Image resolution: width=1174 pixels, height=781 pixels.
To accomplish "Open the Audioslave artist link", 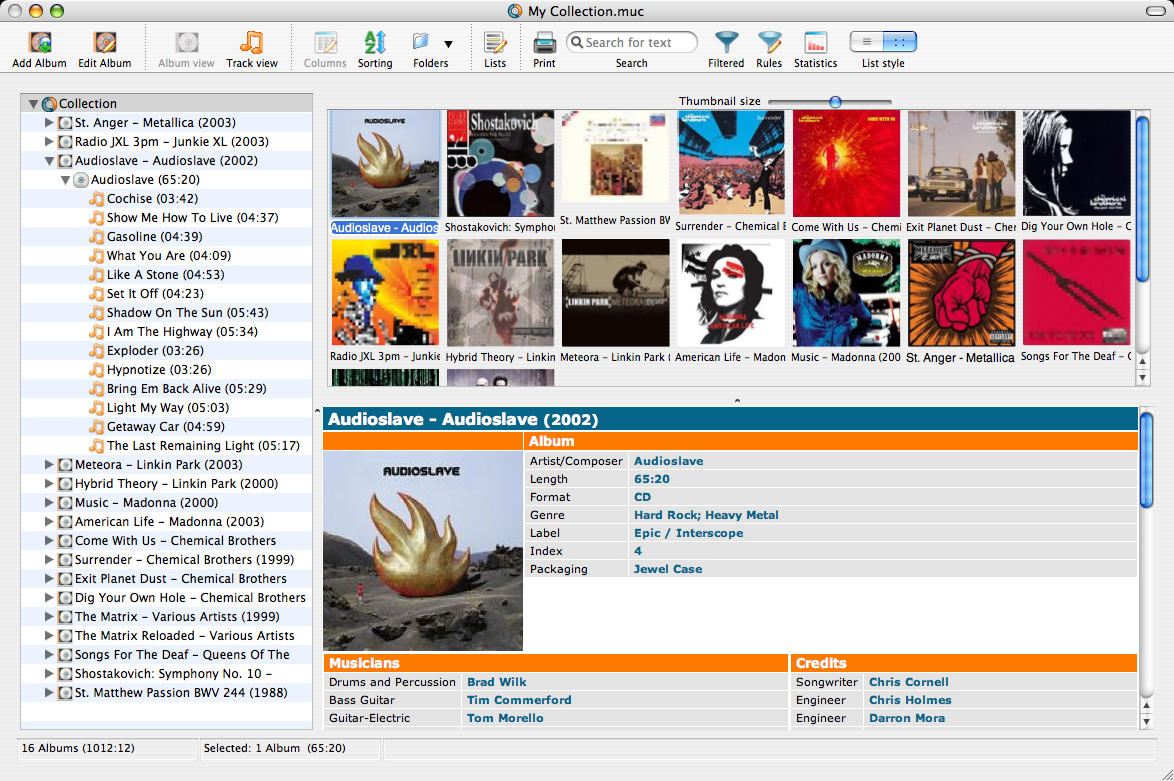I will 669,461.
